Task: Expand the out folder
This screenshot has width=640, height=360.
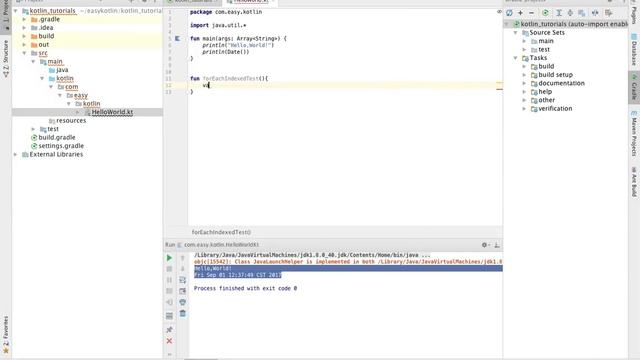Action: point(24,44)
